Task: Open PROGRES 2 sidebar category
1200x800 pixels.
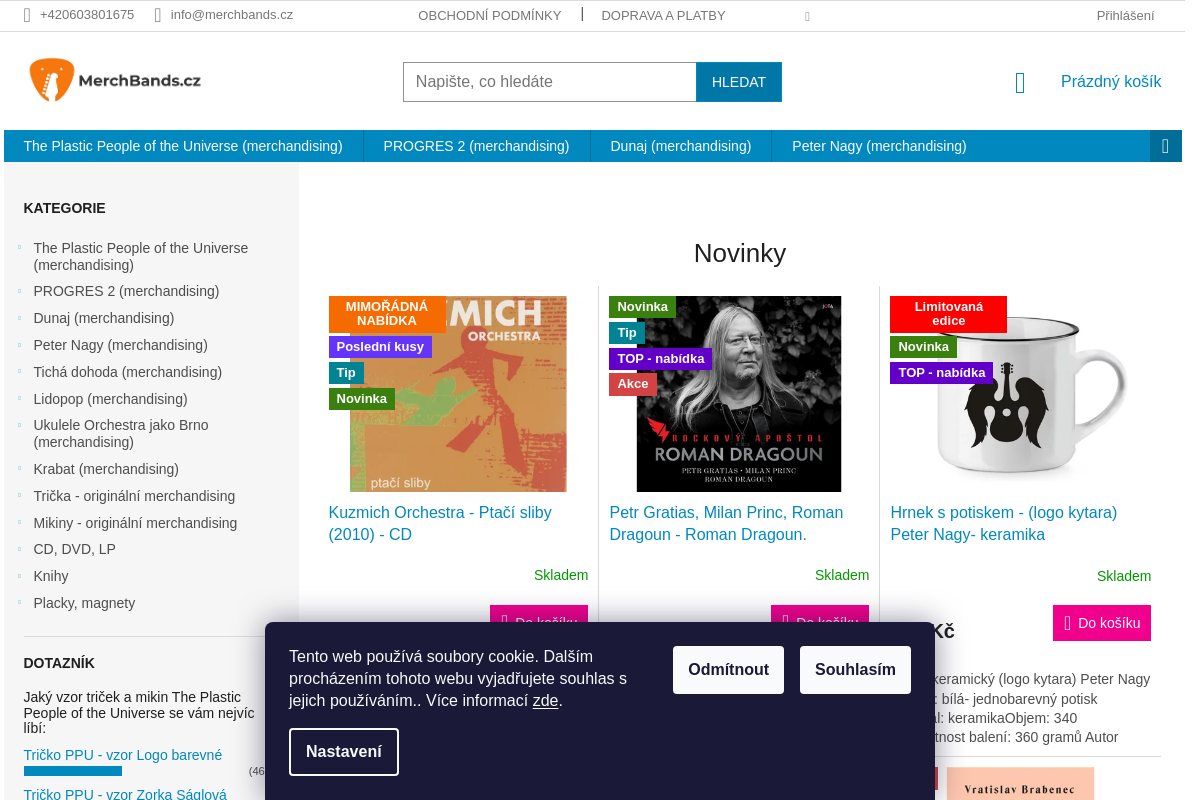Action: tap(126, 291)
